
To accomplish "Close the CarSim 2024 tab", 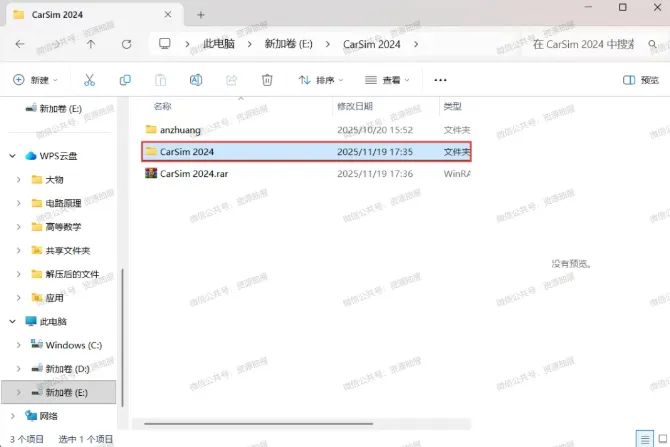I will tap(168, 15).
